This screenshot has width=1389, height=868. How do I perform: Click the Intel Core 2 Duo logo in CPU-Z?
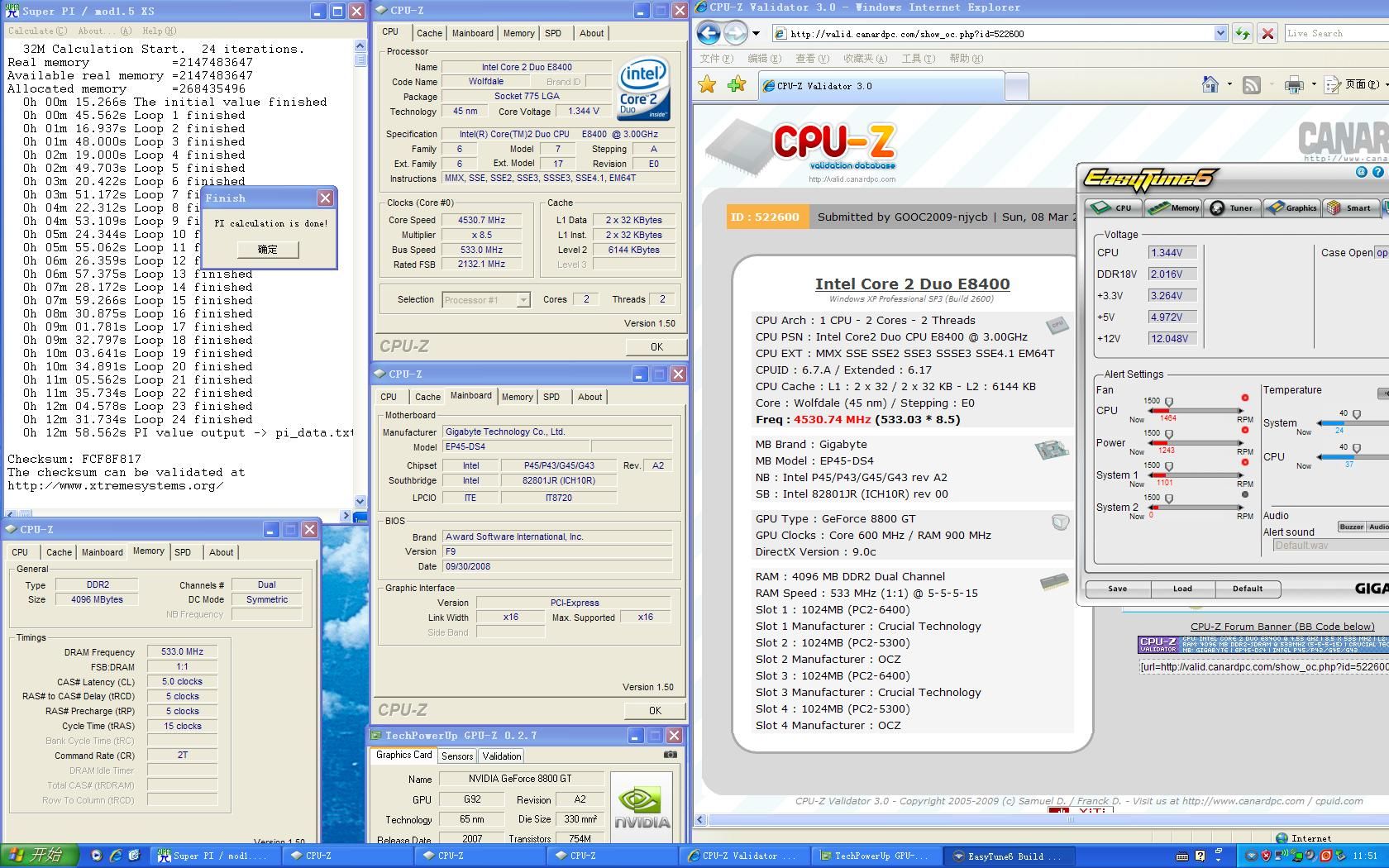pos(643,89)
